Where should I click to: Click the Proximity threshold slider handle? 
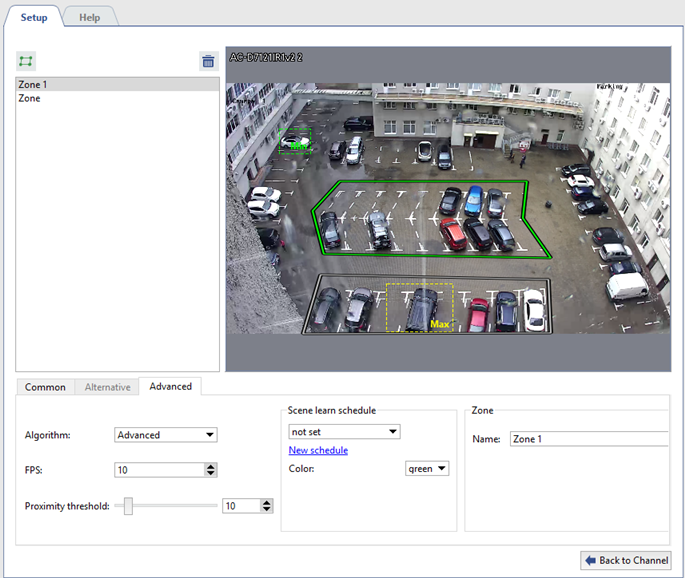click(x=127, y=506)
